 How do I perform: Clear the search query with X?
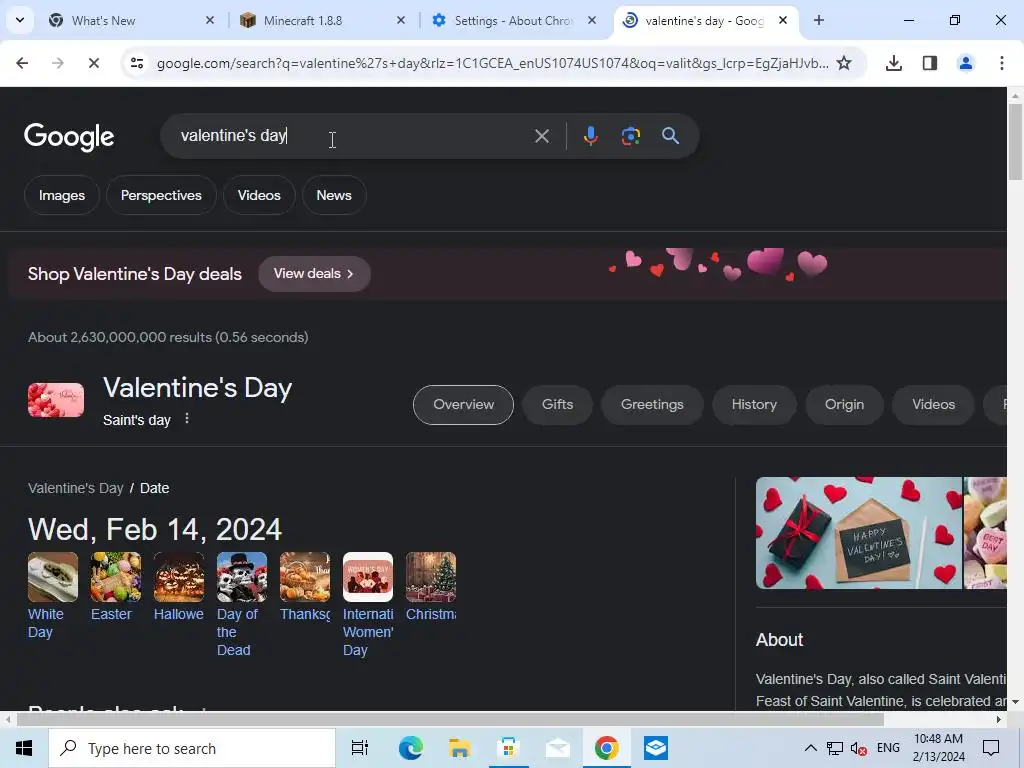[x=541, y=136]
